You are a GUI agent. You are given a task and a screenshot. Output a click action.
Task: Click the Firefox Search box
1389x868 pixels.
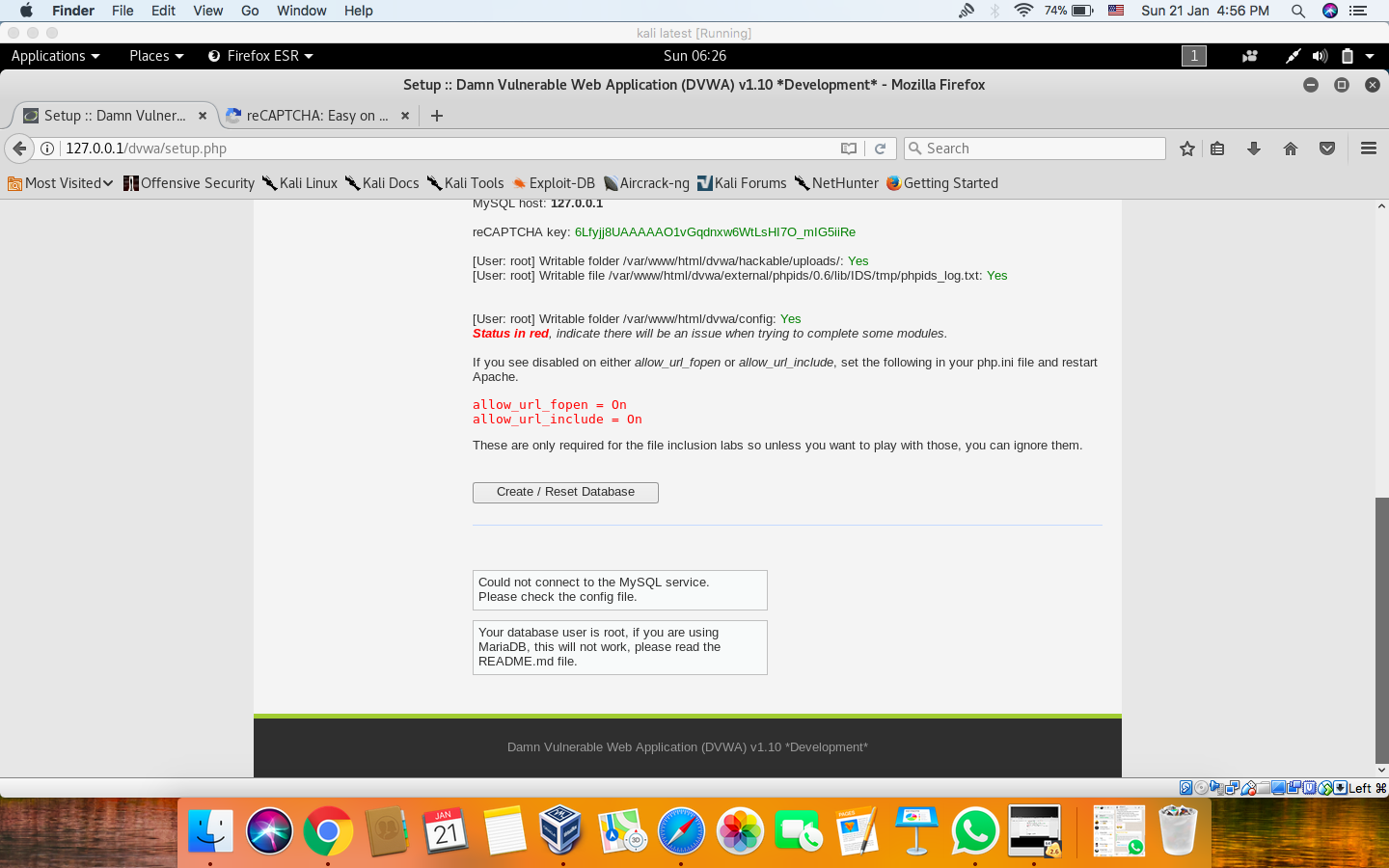pyautogui.click(x=1034, y=149)
